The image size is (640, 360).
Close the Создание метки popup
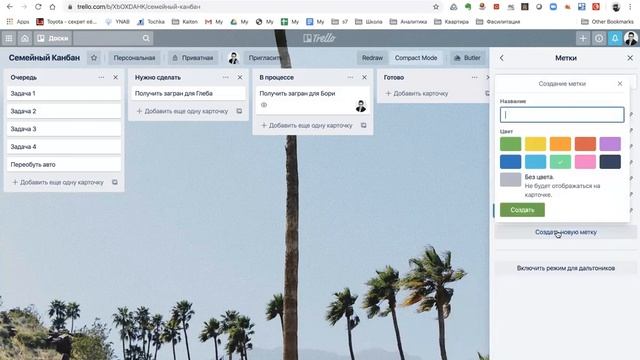point(620,84)
